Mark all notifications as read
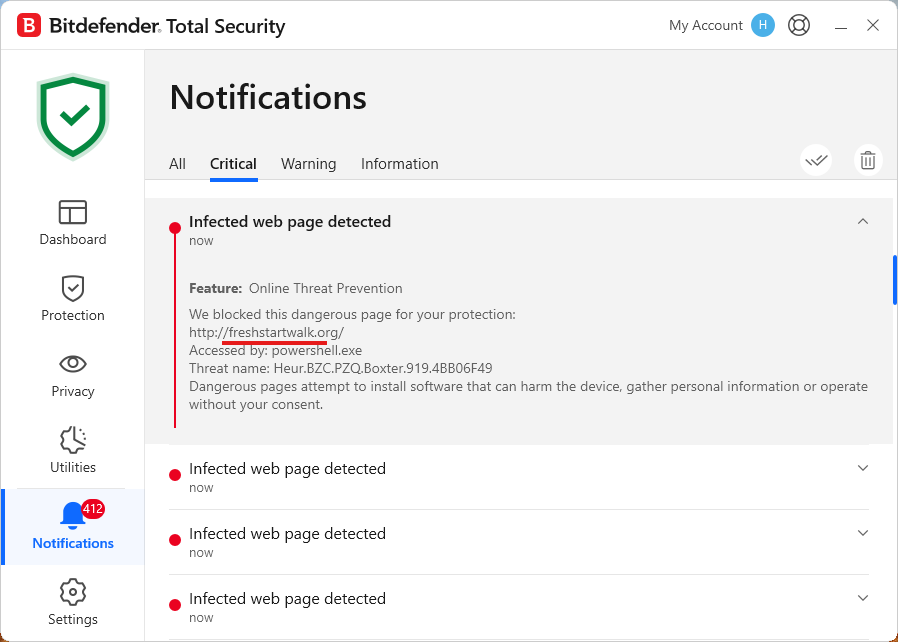Image resolution: width=898 pixels, height=642 pixels. [x=816, y=160]
